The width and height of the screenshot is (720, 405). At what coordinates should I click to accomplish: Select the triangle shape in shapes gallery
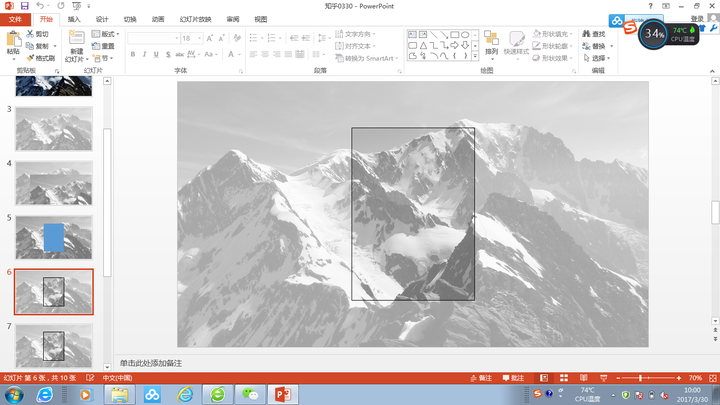[423, 45]
